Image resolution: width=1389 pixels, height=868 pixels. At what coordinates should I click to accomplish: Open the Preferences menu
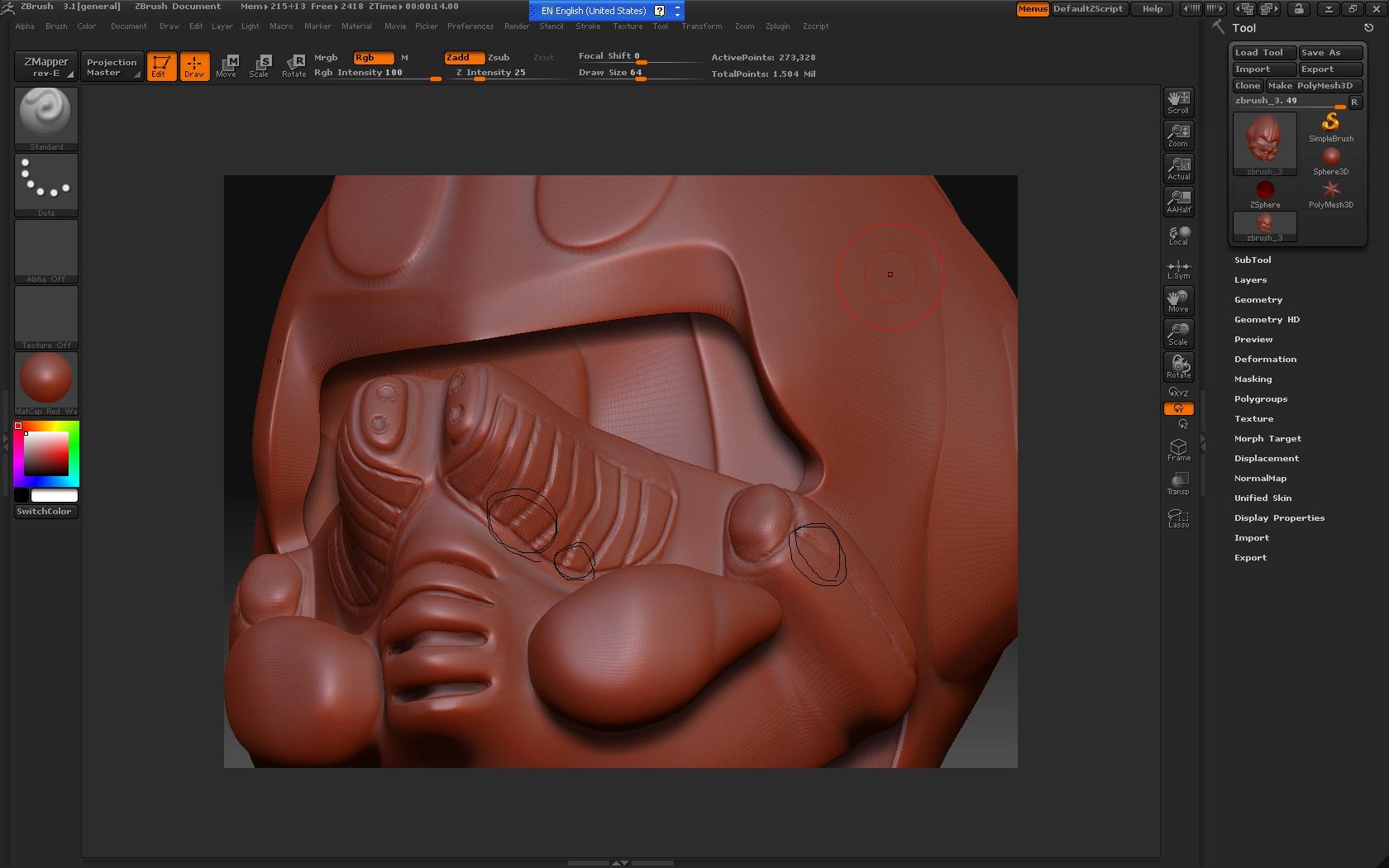(x=470, y=26)
